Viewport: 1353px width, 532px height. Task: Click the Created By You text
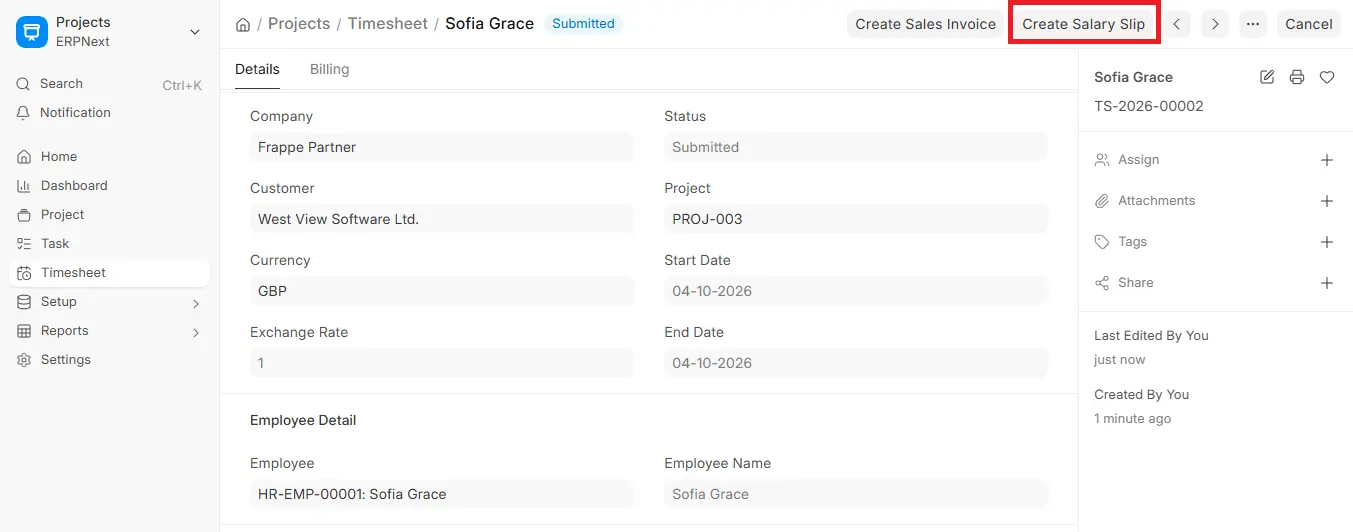tap(1141, 395)
